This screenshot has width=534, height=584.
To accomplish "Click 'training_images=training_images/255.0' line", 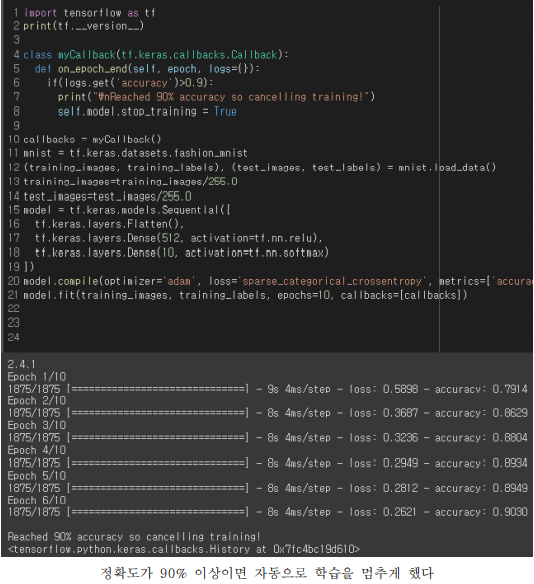I will 130,182.
